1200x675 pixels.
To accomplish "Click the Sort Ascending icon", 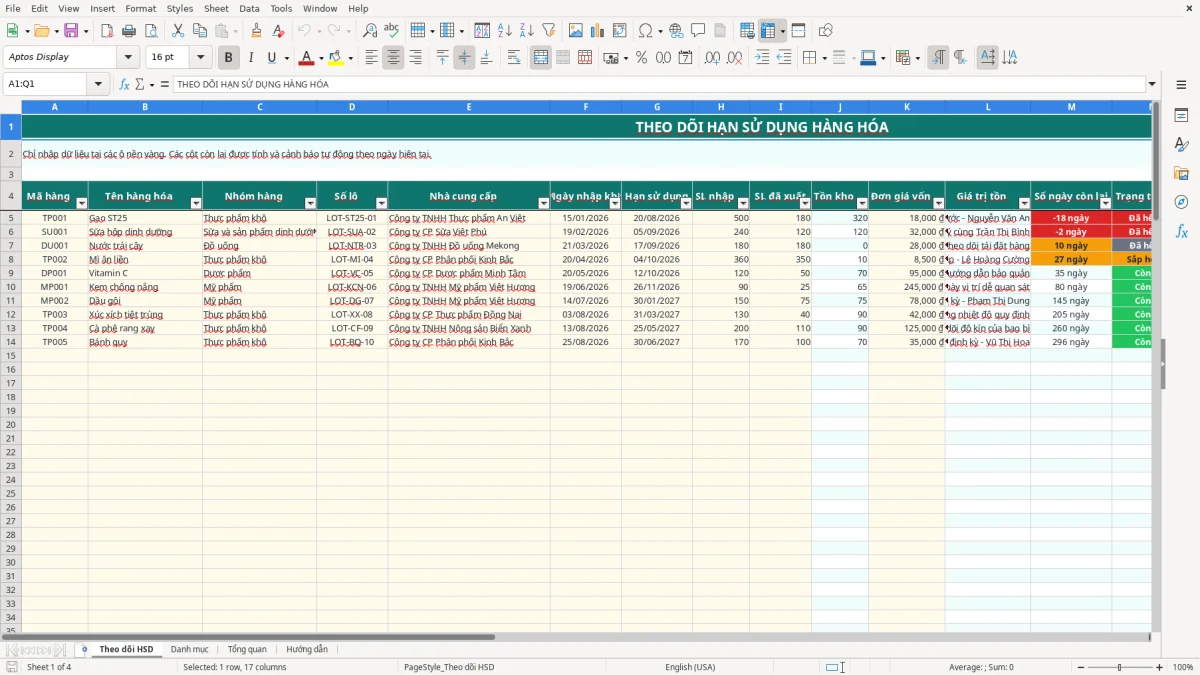I will pos(505,31).
